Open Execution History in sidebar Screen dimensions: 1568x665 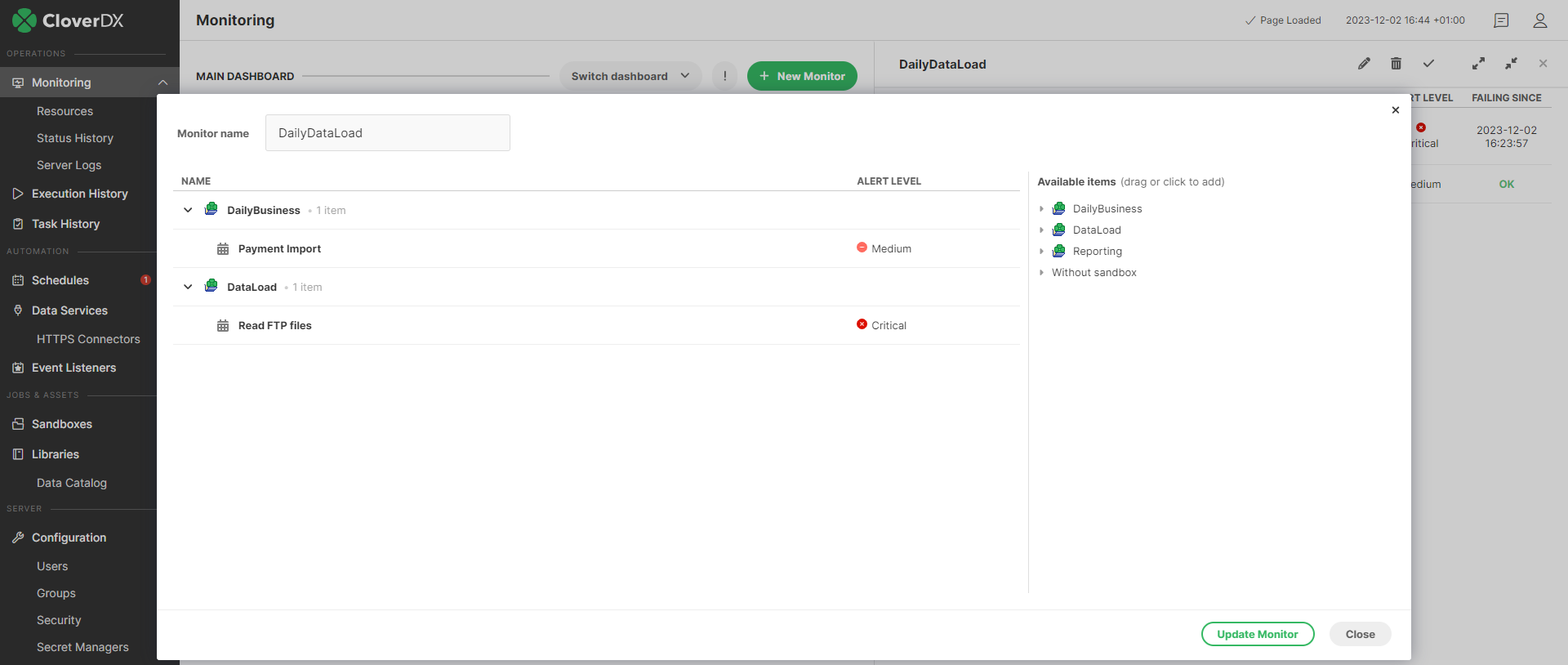[x=79, y=194]
